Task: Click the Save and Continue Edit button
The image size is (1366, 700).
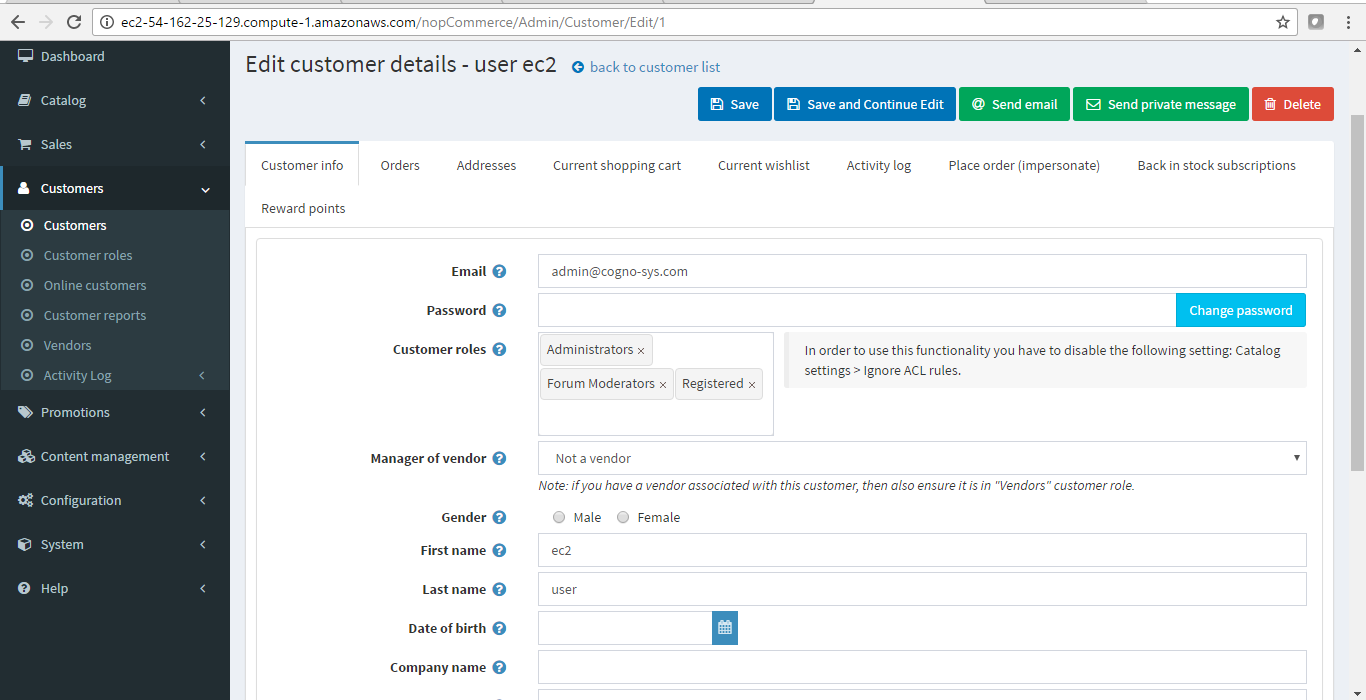Action: (864, 103)
